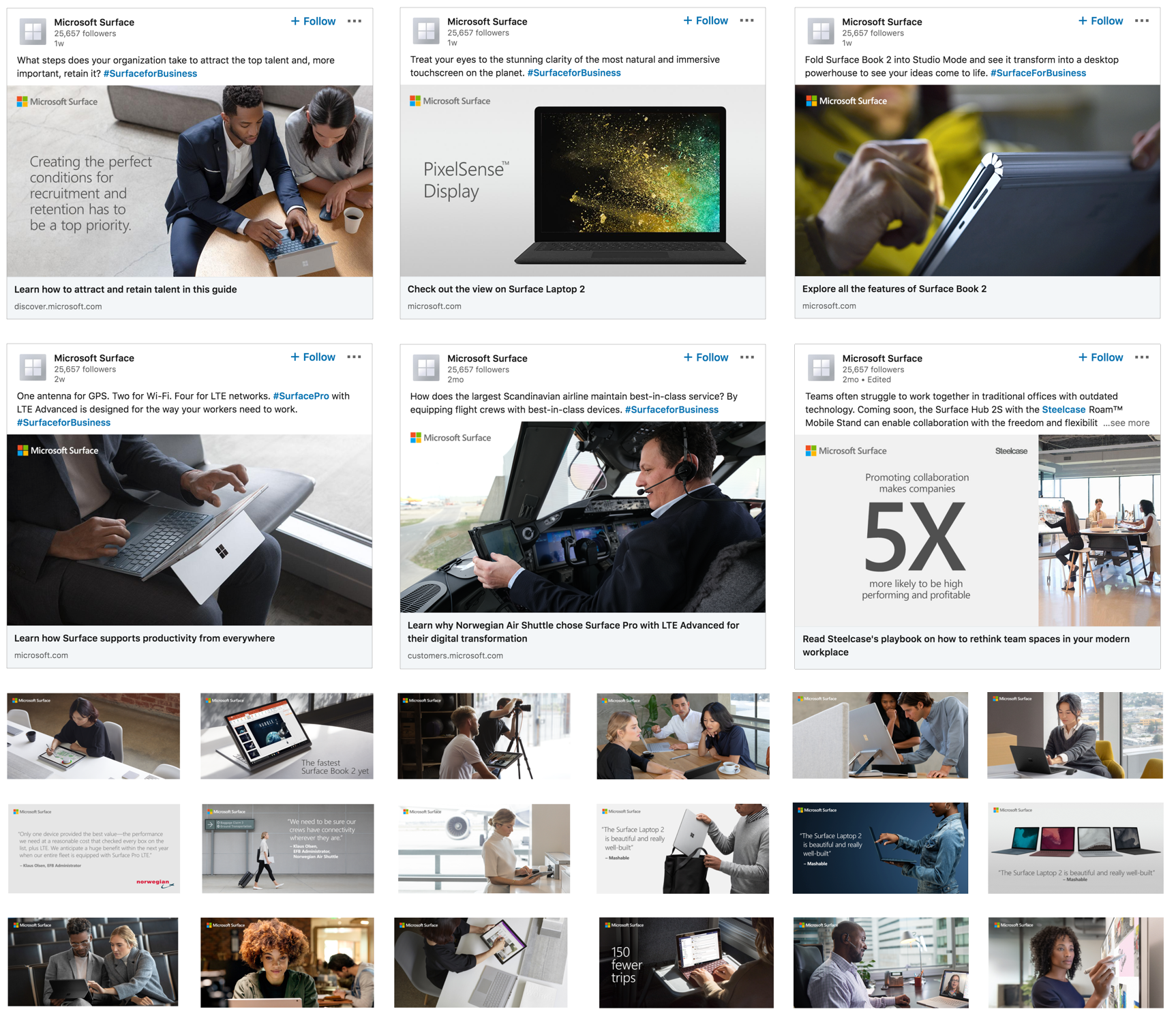Select the '150 fewer trips' thumbnail

(687, 962)
